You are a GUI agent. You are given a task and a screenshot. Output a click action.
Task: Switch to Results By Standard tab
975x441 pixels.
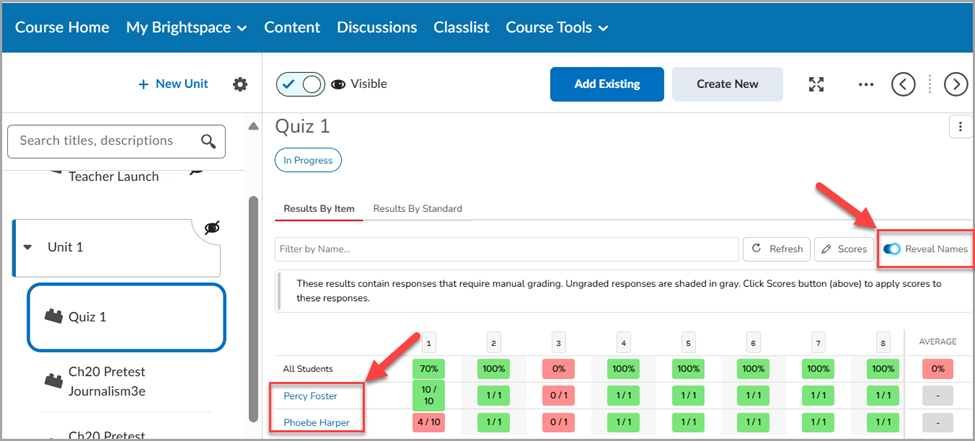pyautogui.click(x=418, y=209)
